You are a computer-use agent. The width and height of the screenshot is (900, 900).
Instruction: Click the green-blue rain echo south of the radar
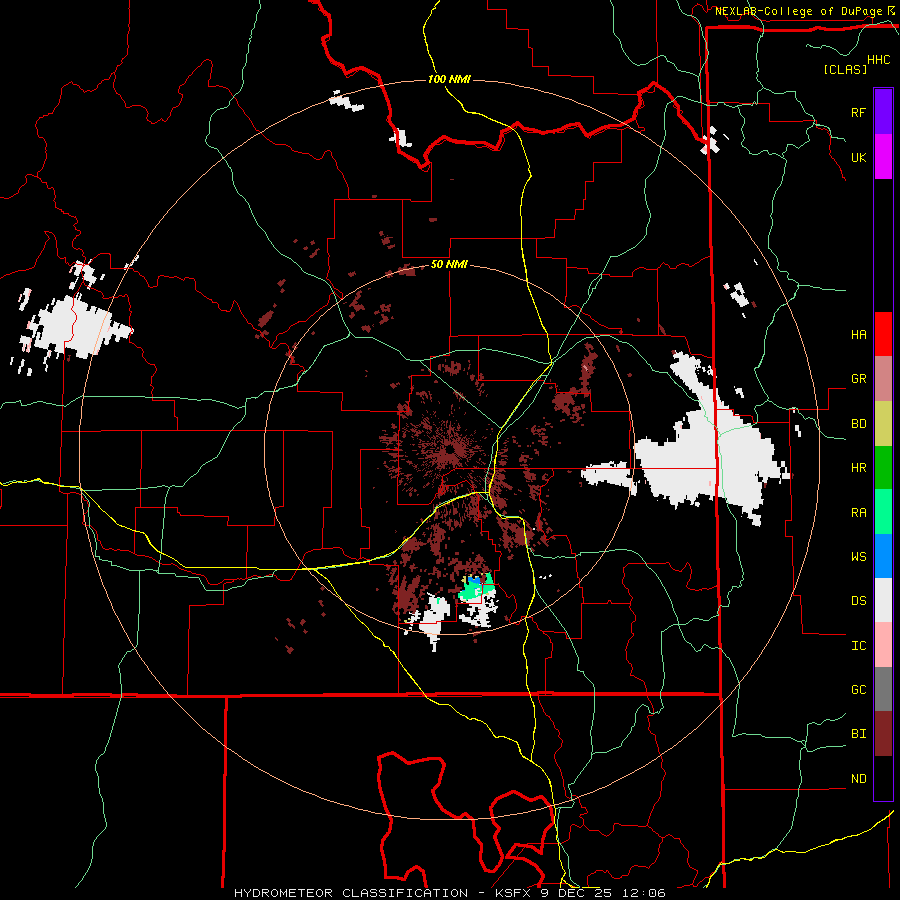[x=476, y=588]
